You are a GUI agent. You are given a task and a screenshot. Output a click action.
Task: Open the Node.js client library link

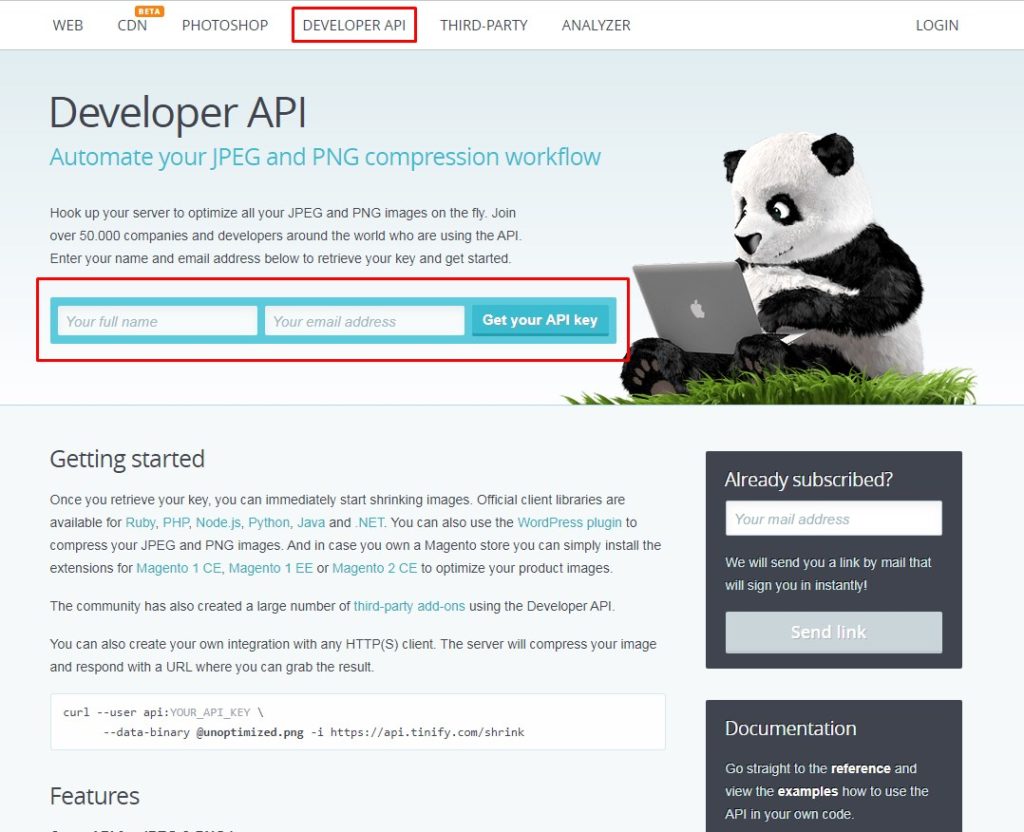point(218,522)
